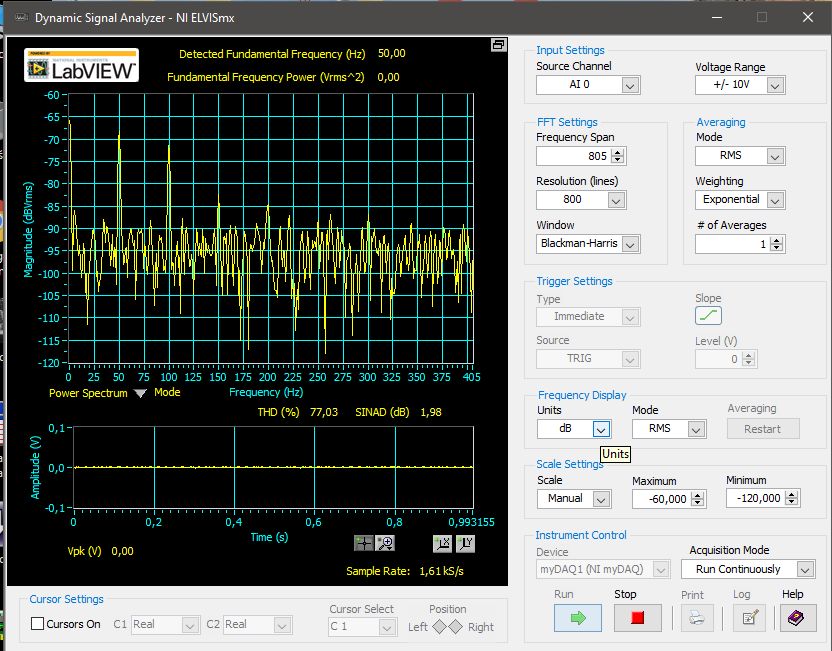Image resolution: width=832 pixels, height=651 pixels.
Task: Open the Power Spectrum mode selector triangle
Action: click(140, 393)
